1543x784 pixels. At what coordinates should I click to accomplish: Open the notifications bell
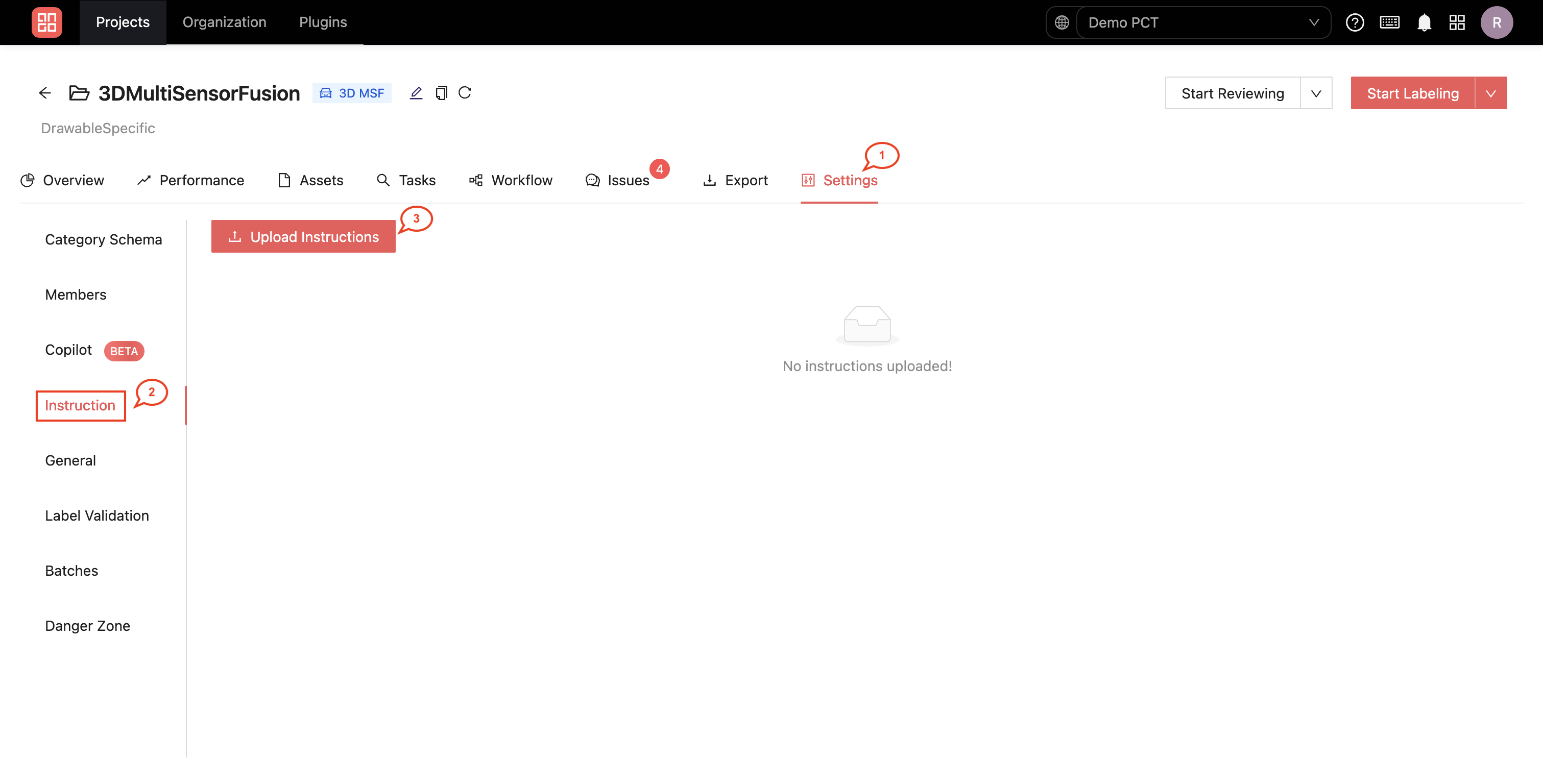[x=1424, y=23]
